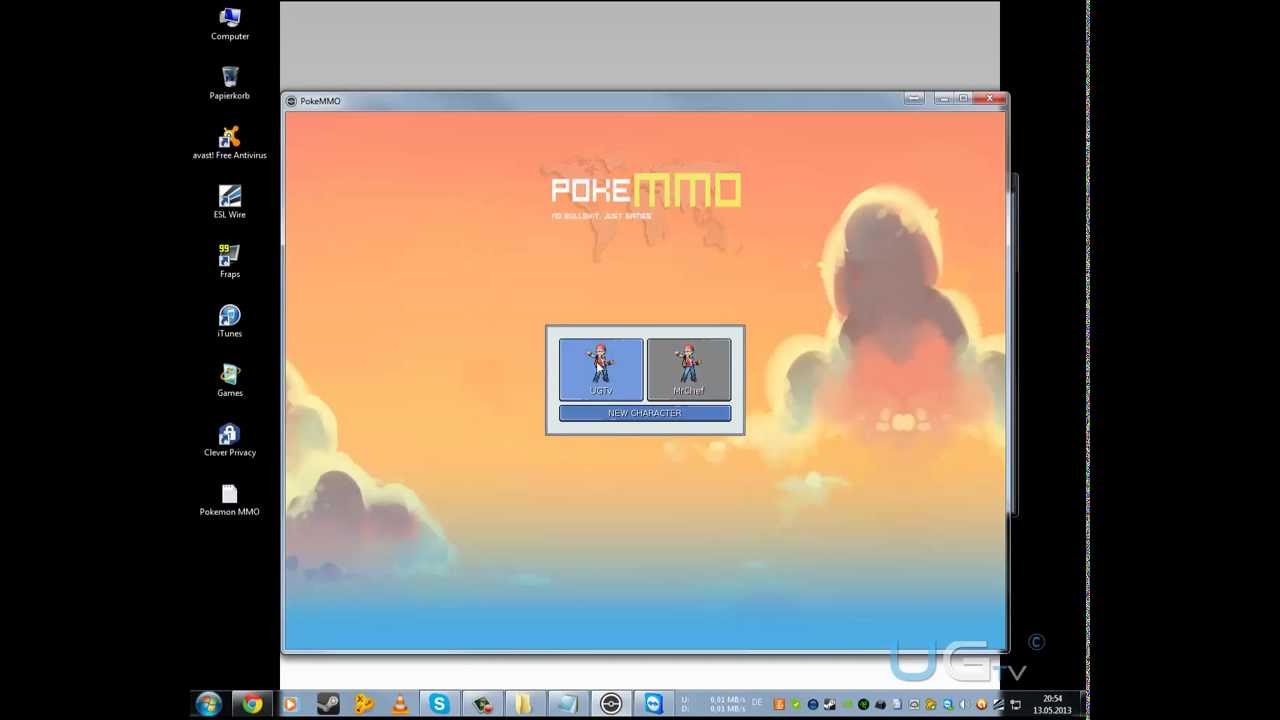Open TeamViewer from the taskbar
This screenshot has width=1280, height=720.
click(x=653, y=704)
